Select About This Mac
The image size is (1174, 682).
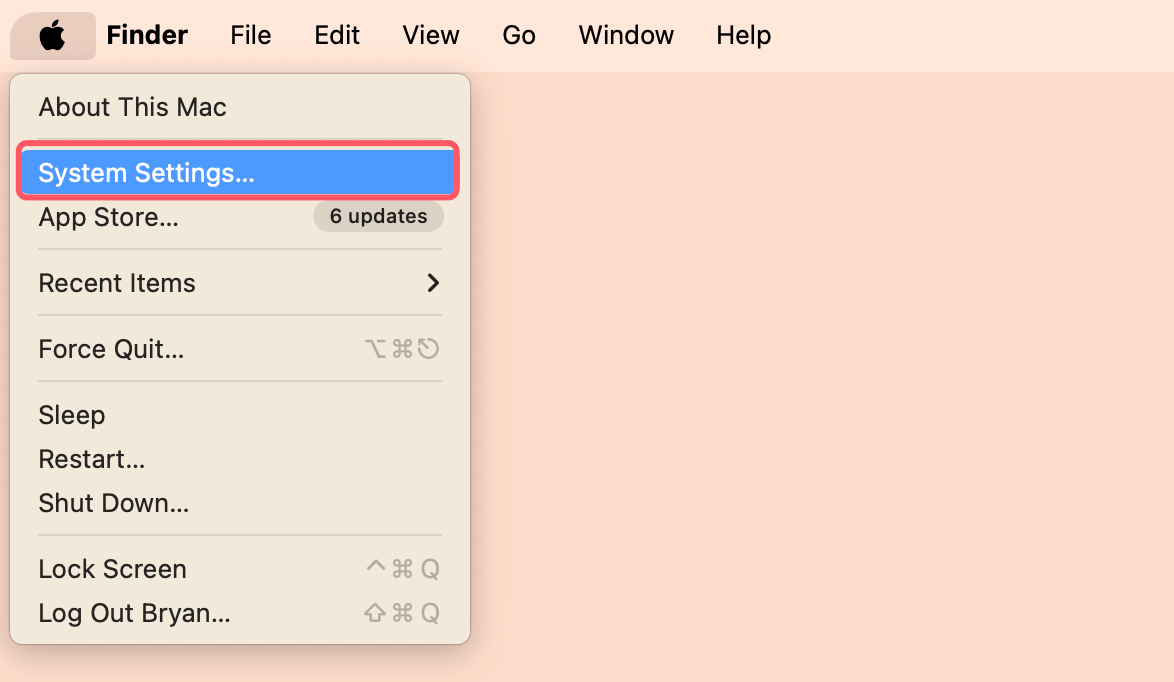pos(132,107)
